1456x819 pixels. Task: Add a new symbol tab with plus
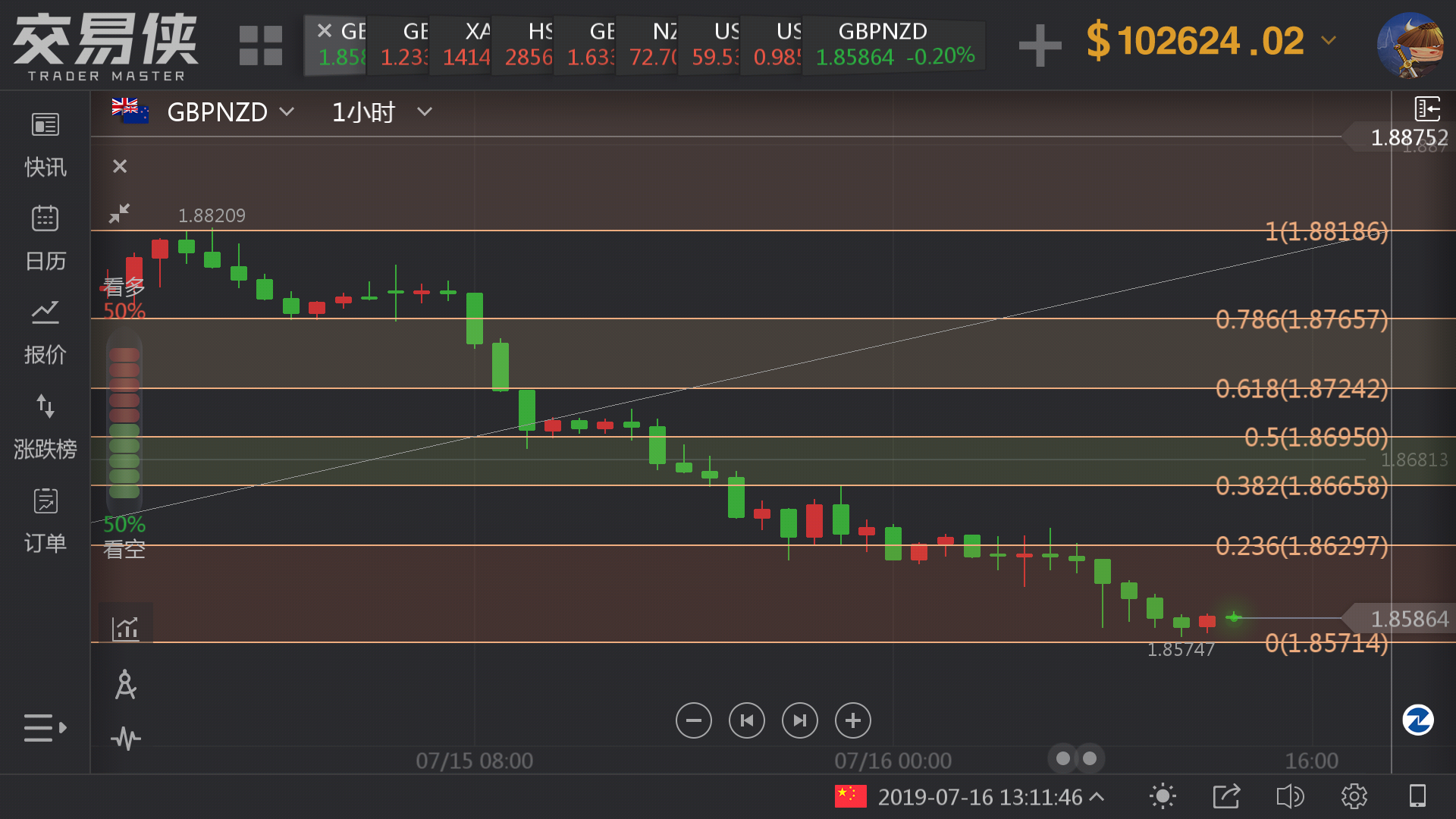pos(1040,44)
